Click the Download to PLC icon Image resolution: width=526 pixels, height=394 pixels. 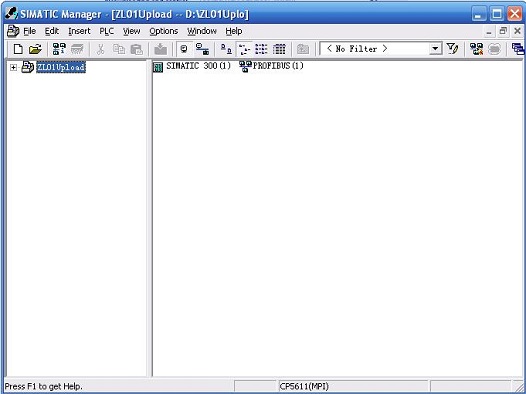click(160, 50)
